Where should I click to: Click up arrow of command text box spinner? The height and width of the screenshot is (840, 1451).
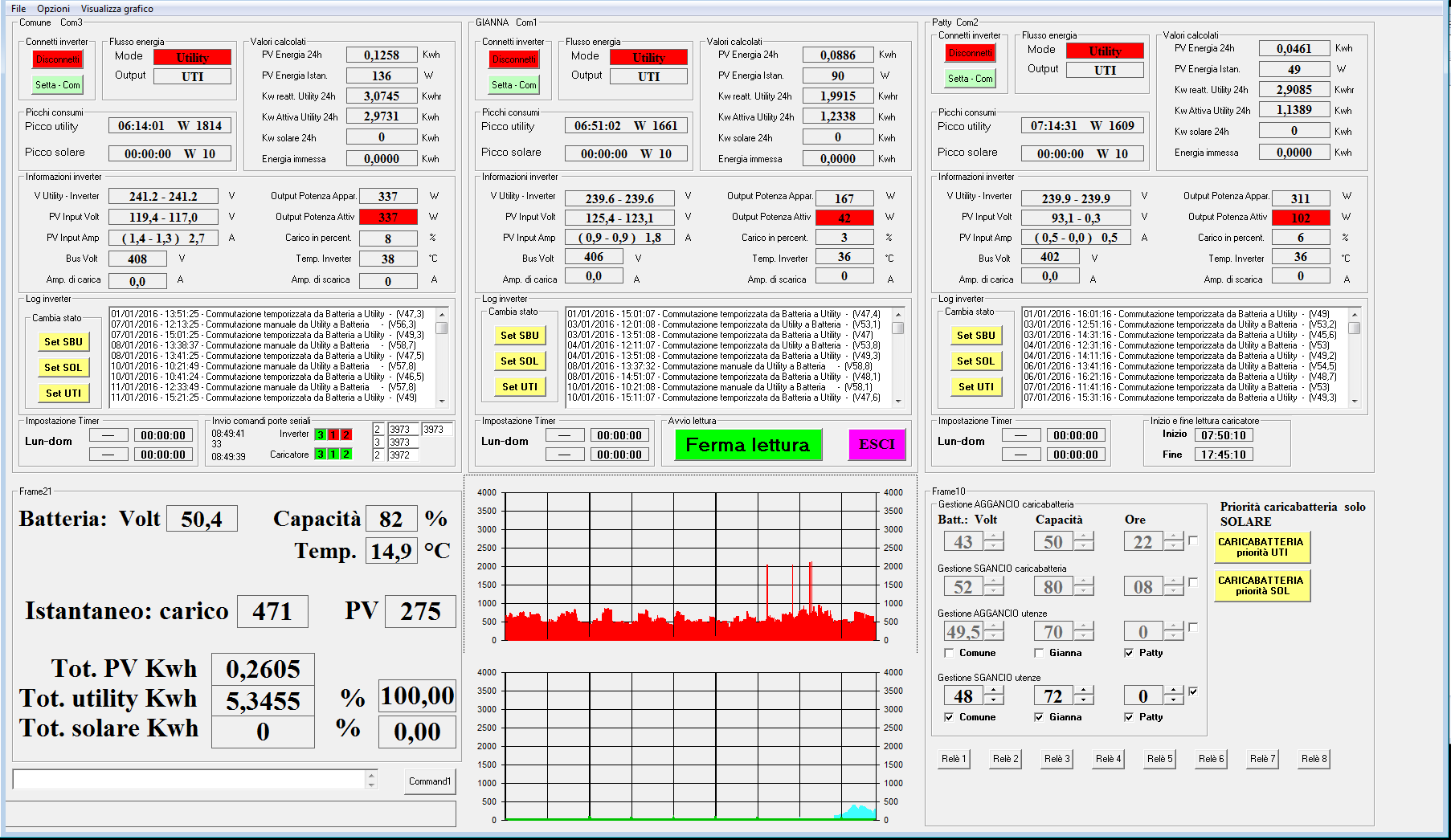click(371, 775)
